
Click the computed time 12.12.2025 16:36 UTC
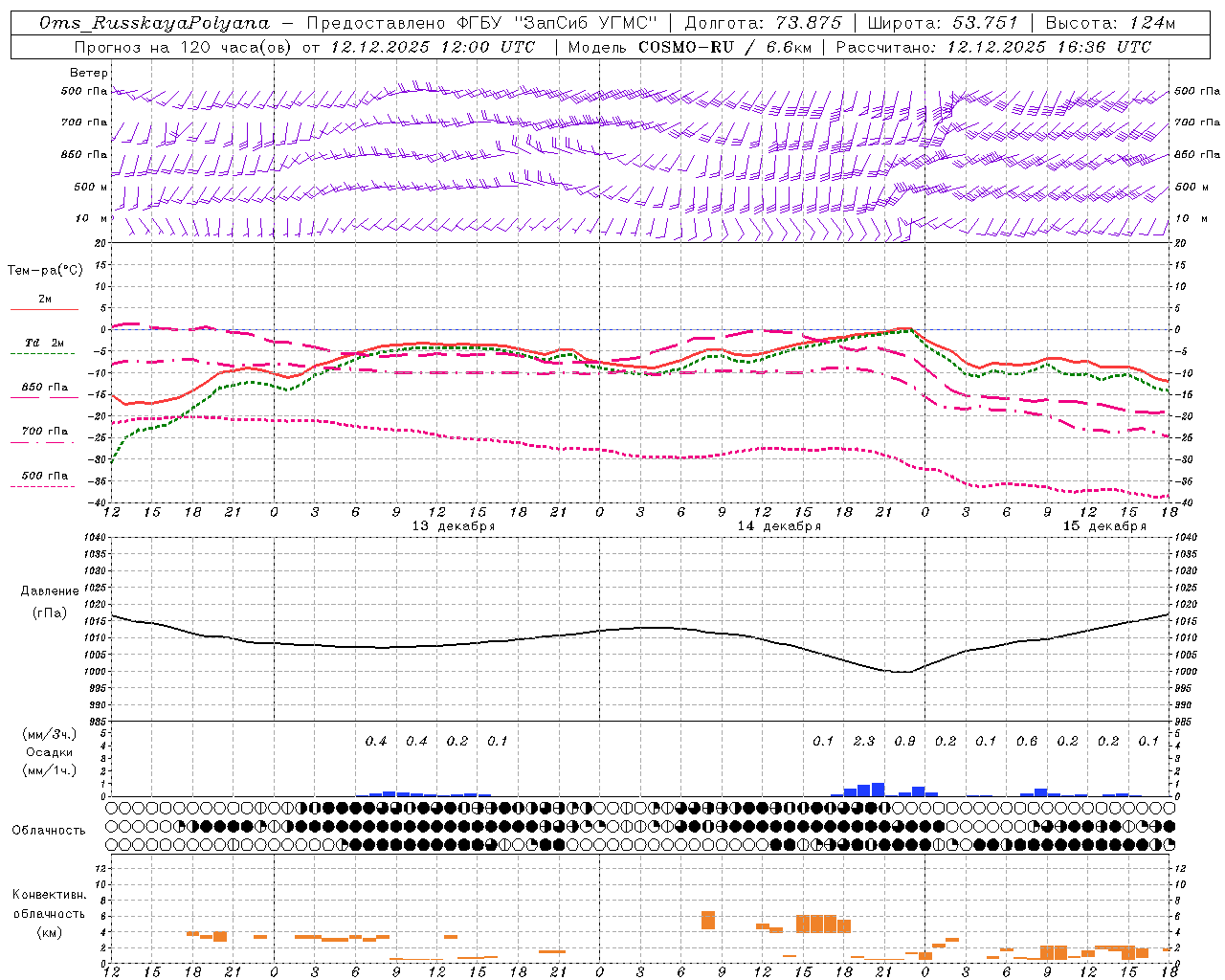click(1049, 47)
